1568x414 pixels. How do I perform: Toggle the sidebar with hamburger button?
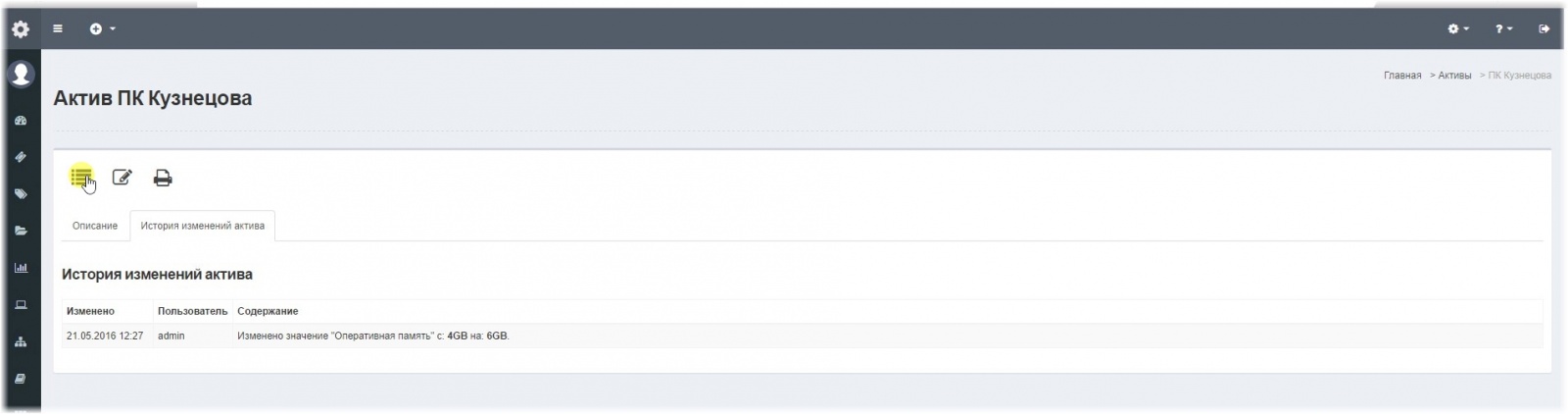point(58,29)
